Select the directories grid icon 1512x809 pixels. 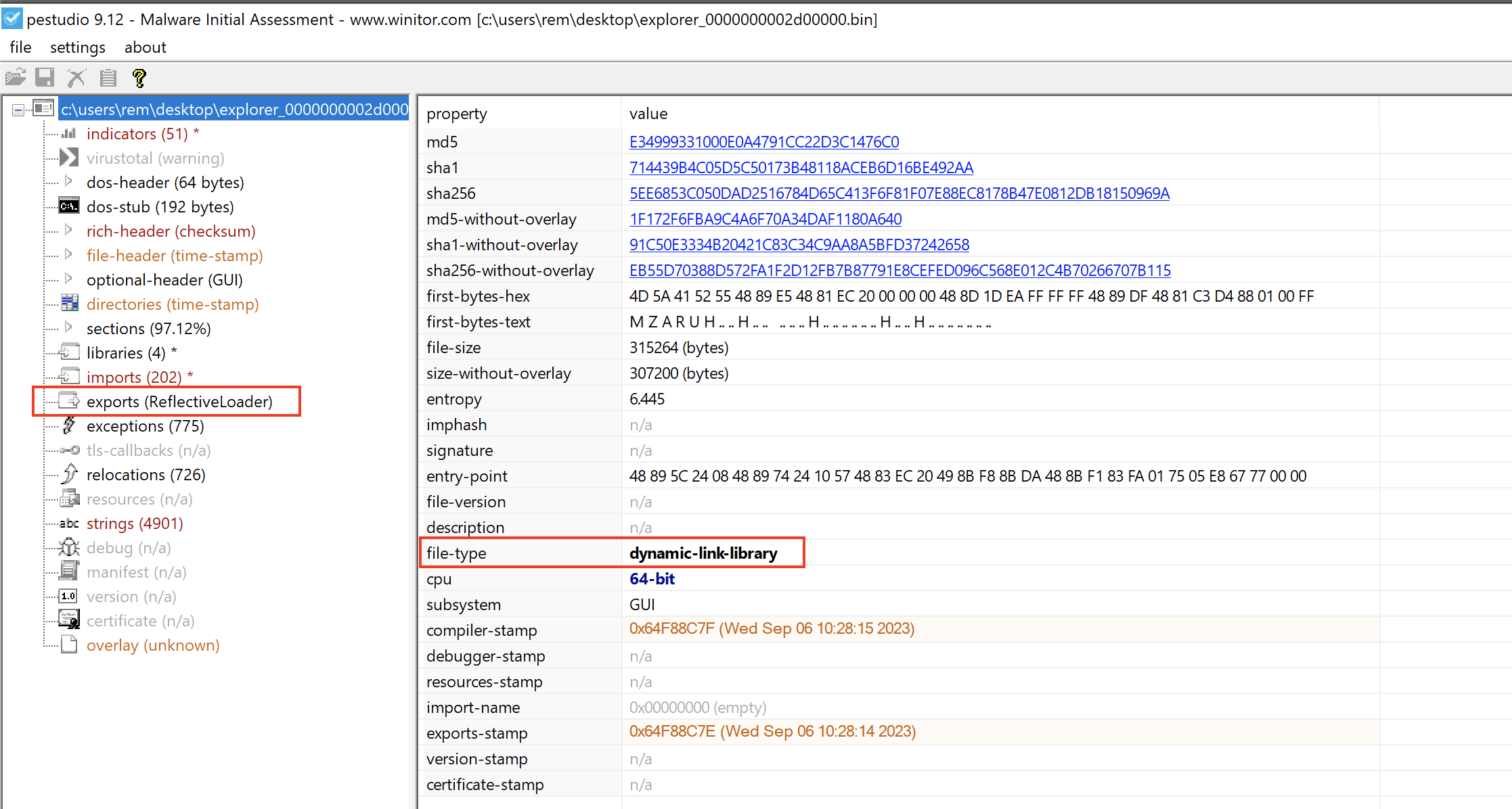(x=69, y=304)
